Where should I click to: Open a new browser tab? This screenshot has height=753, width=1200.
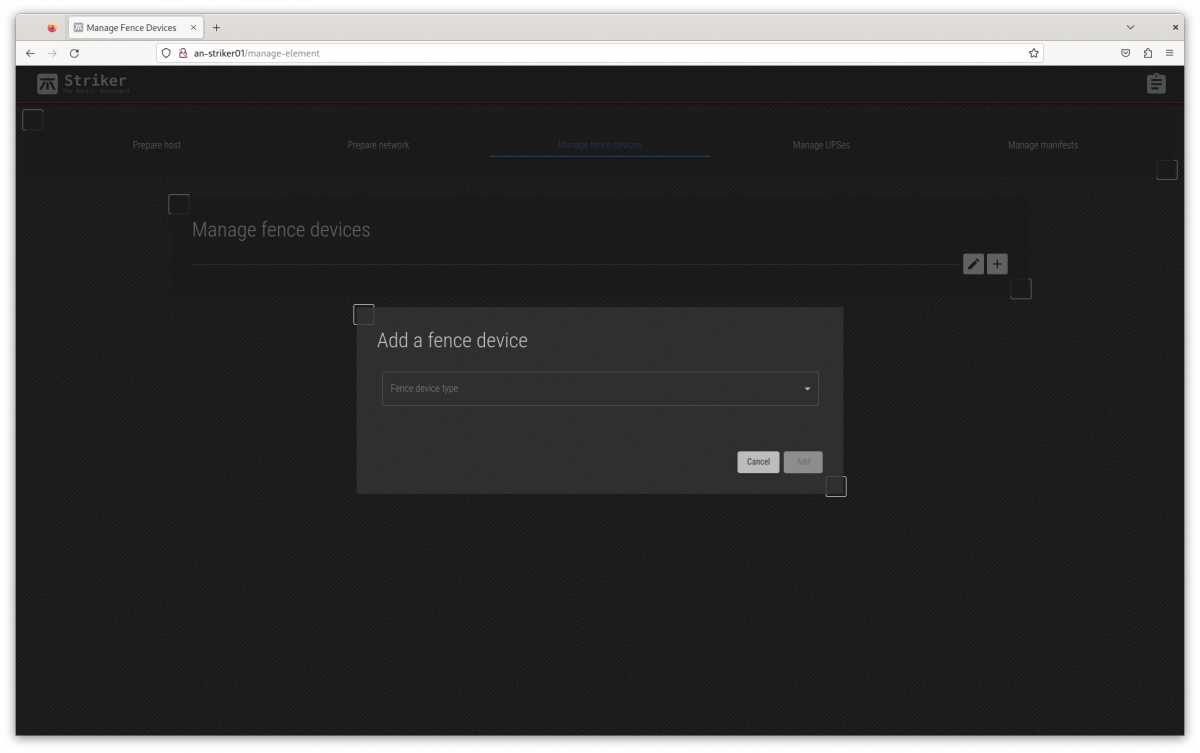(x=216, y=28)
